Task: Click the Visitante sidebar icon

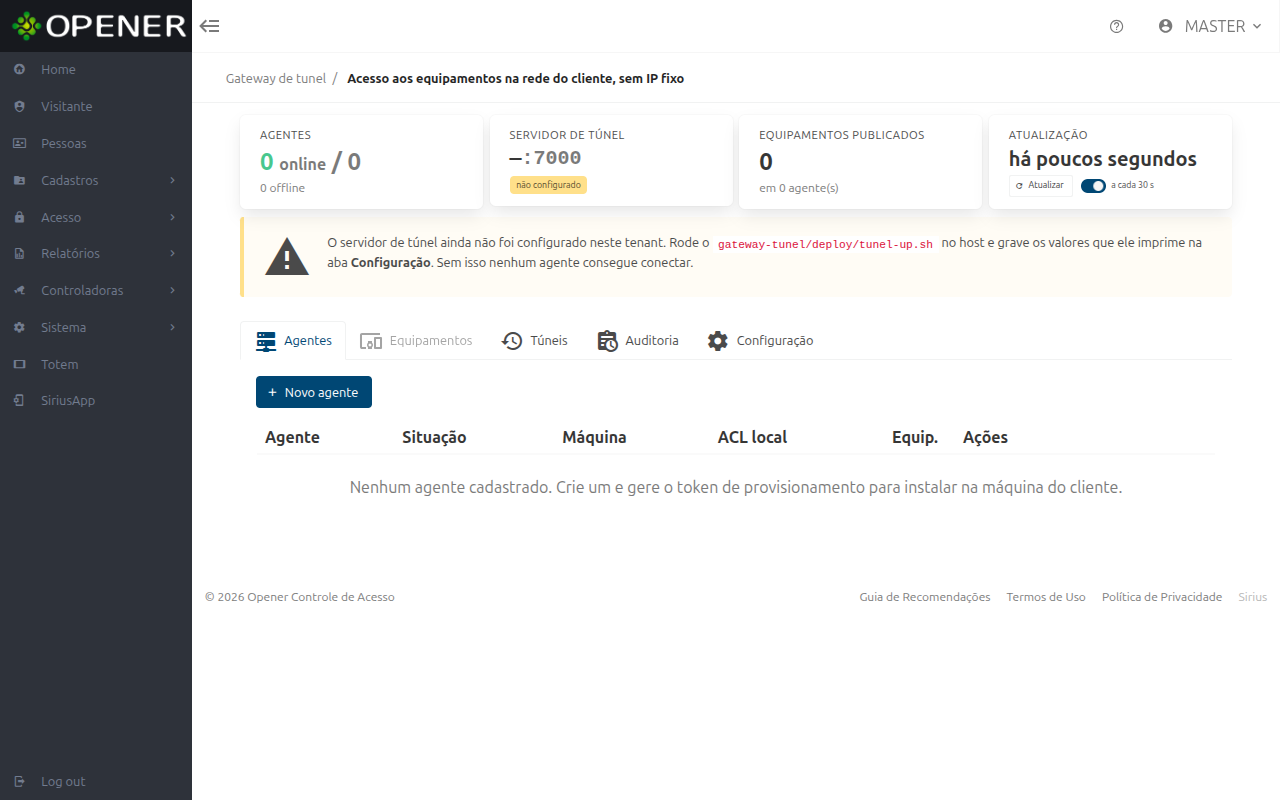Action: (19, 106)
